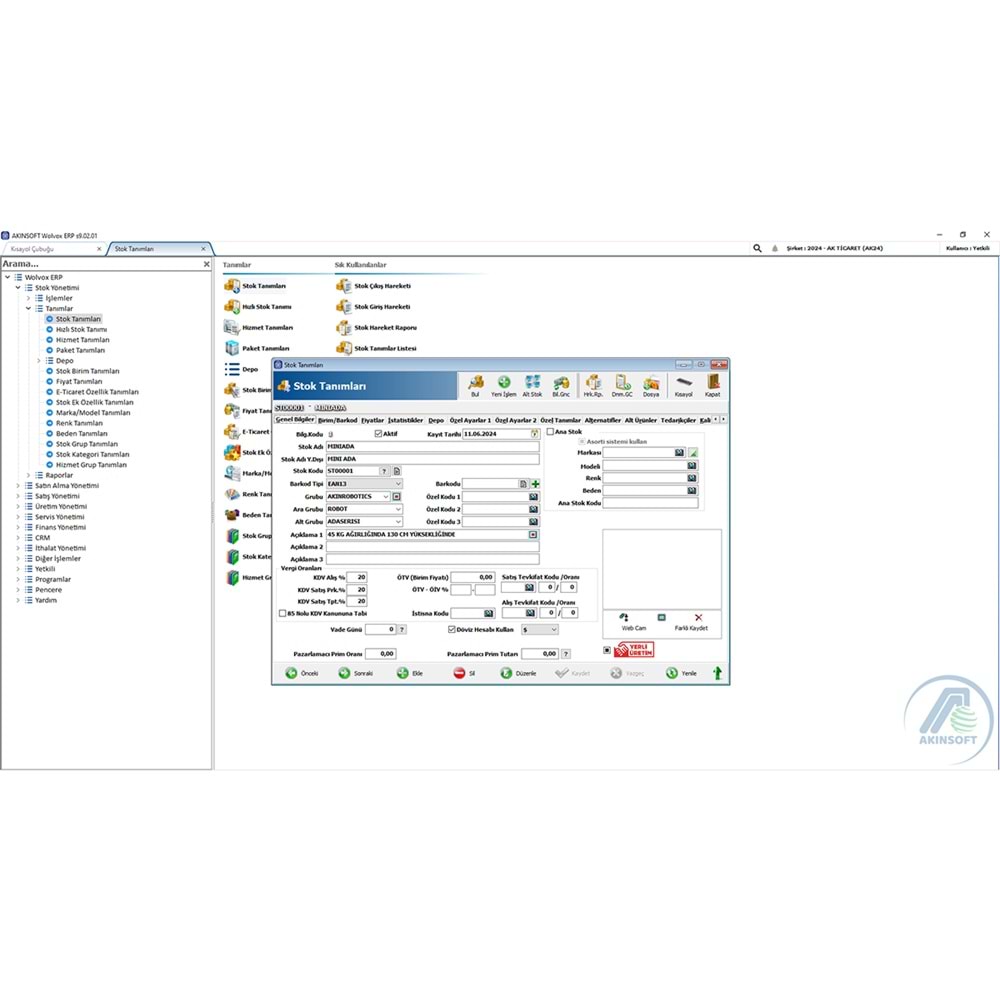Image resolution: width=1000 pixels, height=1000 pixels.
Task: Click the Bil.Gnc toolbar icon
Action: (x=560, y=385)
